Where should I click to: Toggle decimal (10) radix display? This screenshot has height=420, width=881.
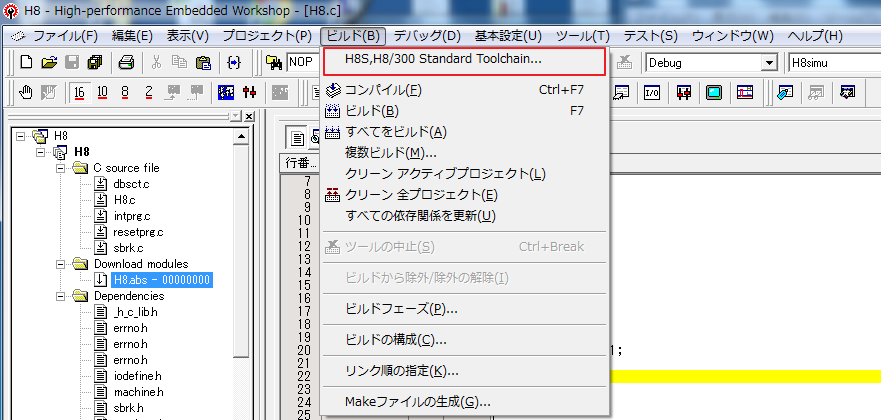click(x=102, y=92)
